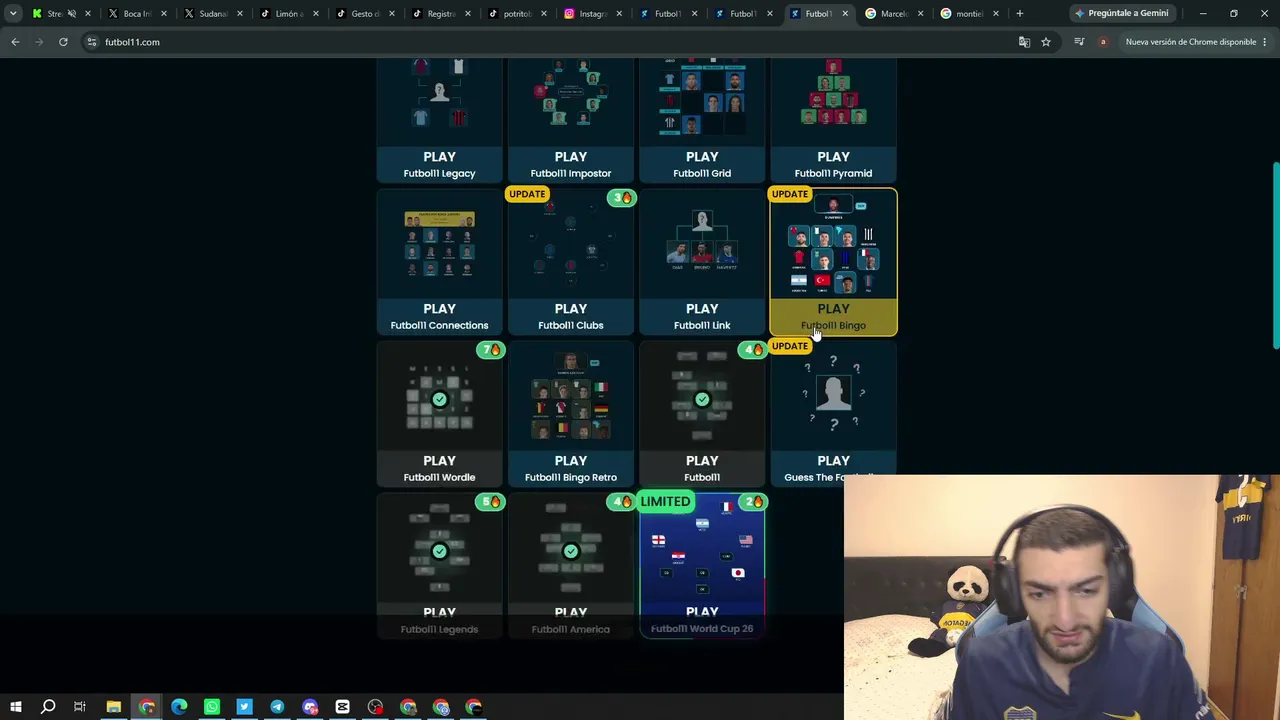
Task: Open the Chrome three-dot menu
Action: point(1265,42)
